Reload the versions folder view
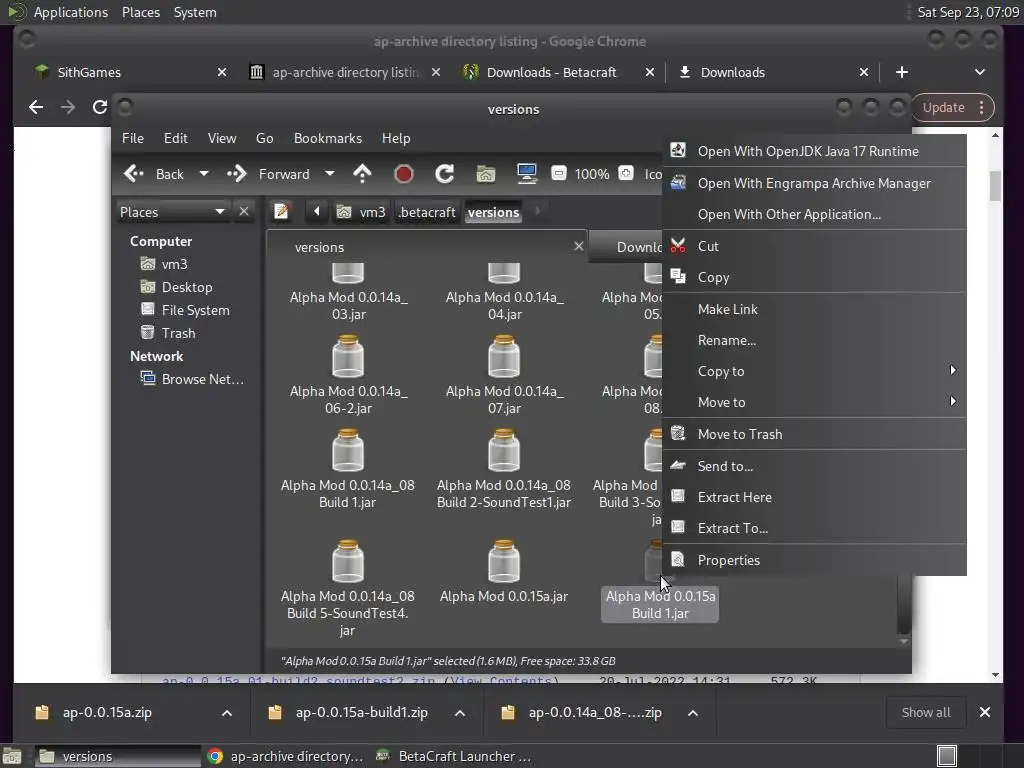The height and width of the screenshot is (768, 1024). click(444, 174)
